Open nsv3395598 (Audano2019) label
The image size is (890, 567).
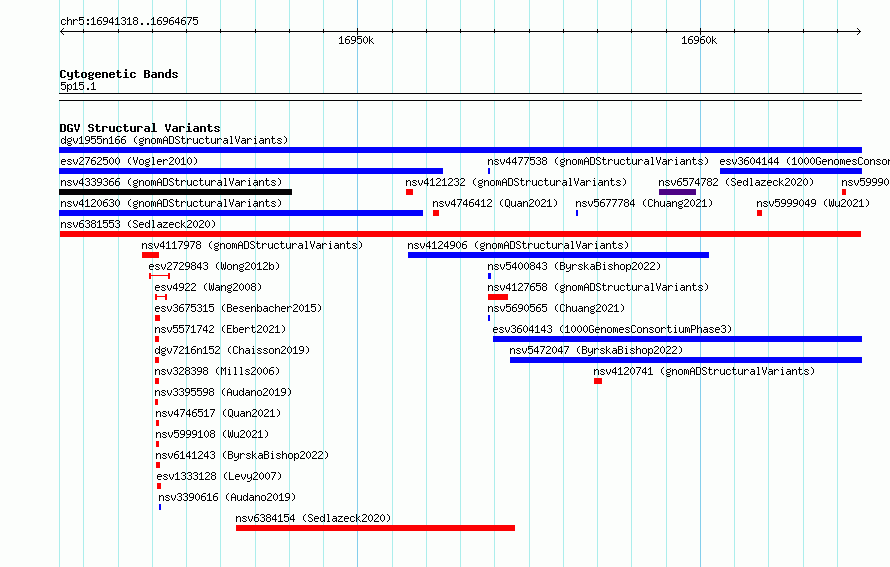(223, 392)
